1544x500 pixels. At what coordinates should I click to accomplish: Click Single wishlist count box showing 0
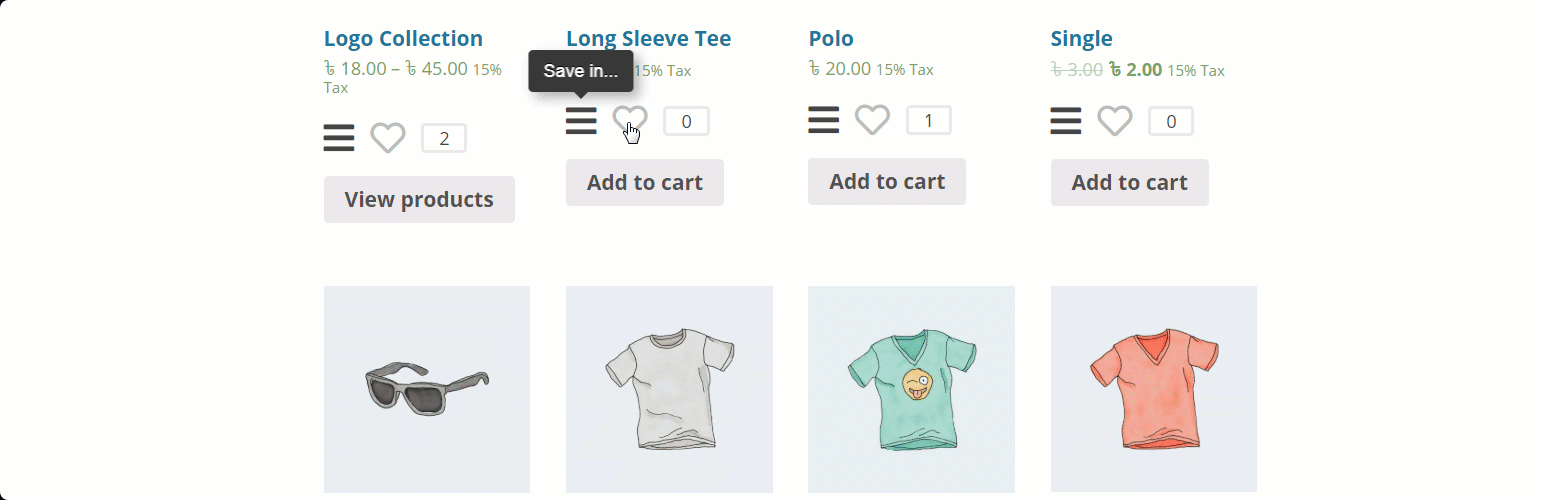pos(1171,122)
